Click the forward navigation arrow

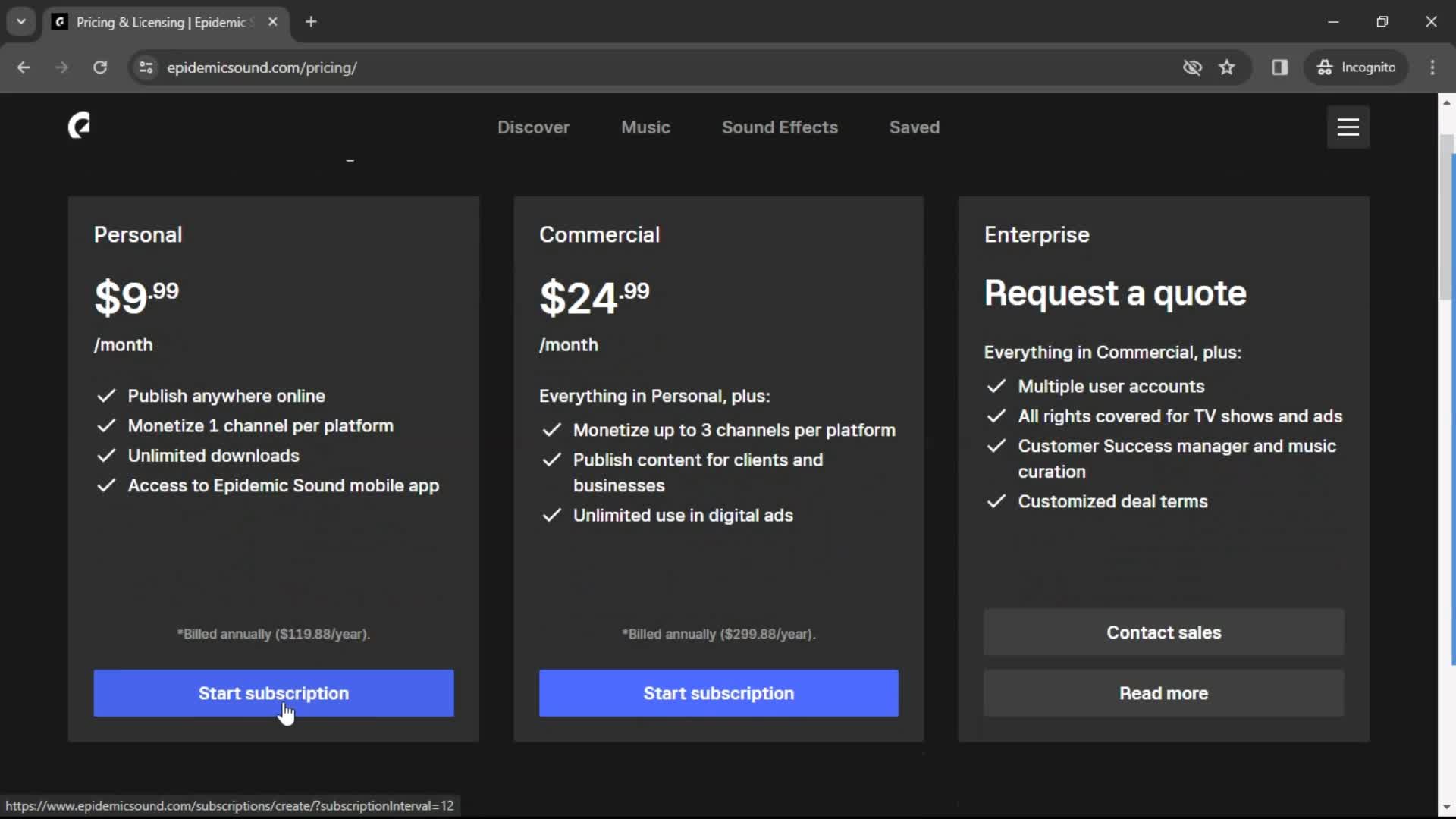[x=61, y=67]
